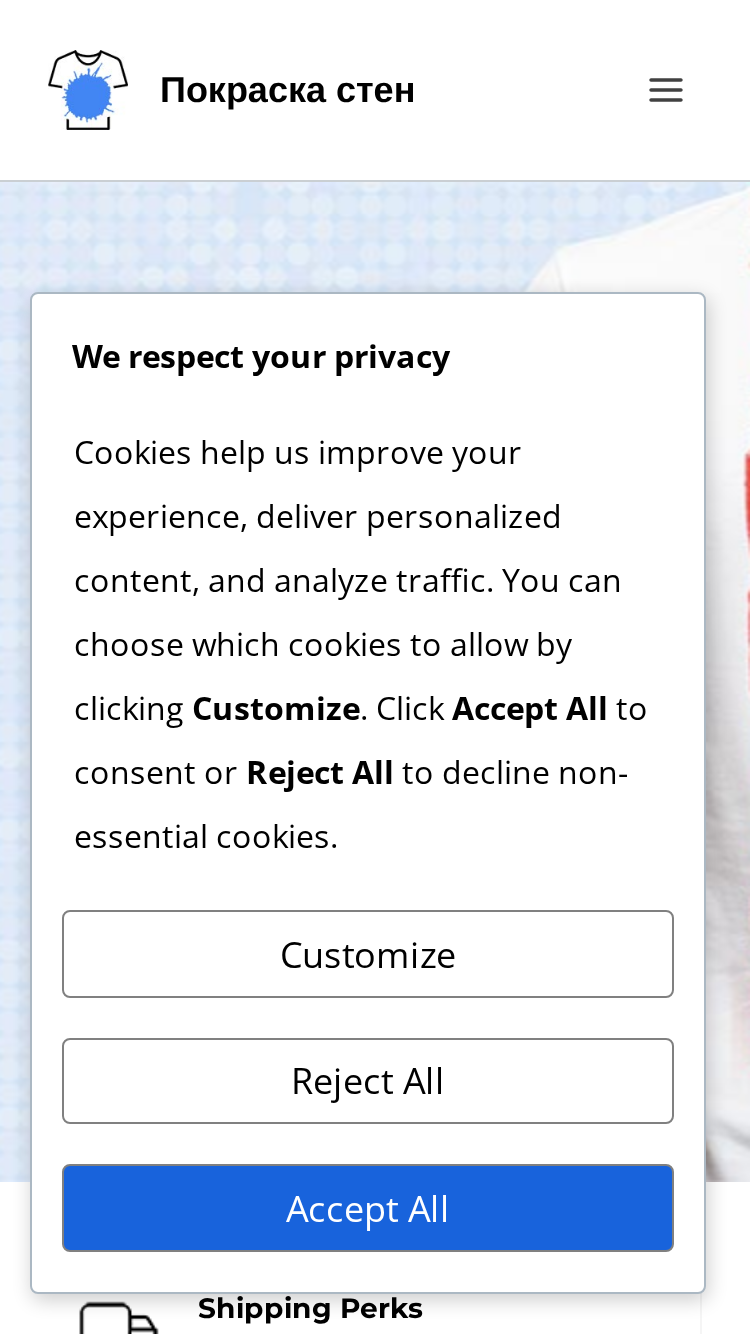Click 'deliver personalized' text in cookie notice
Viewport: 750px width, 1334px height.
[x=409, y=517]
